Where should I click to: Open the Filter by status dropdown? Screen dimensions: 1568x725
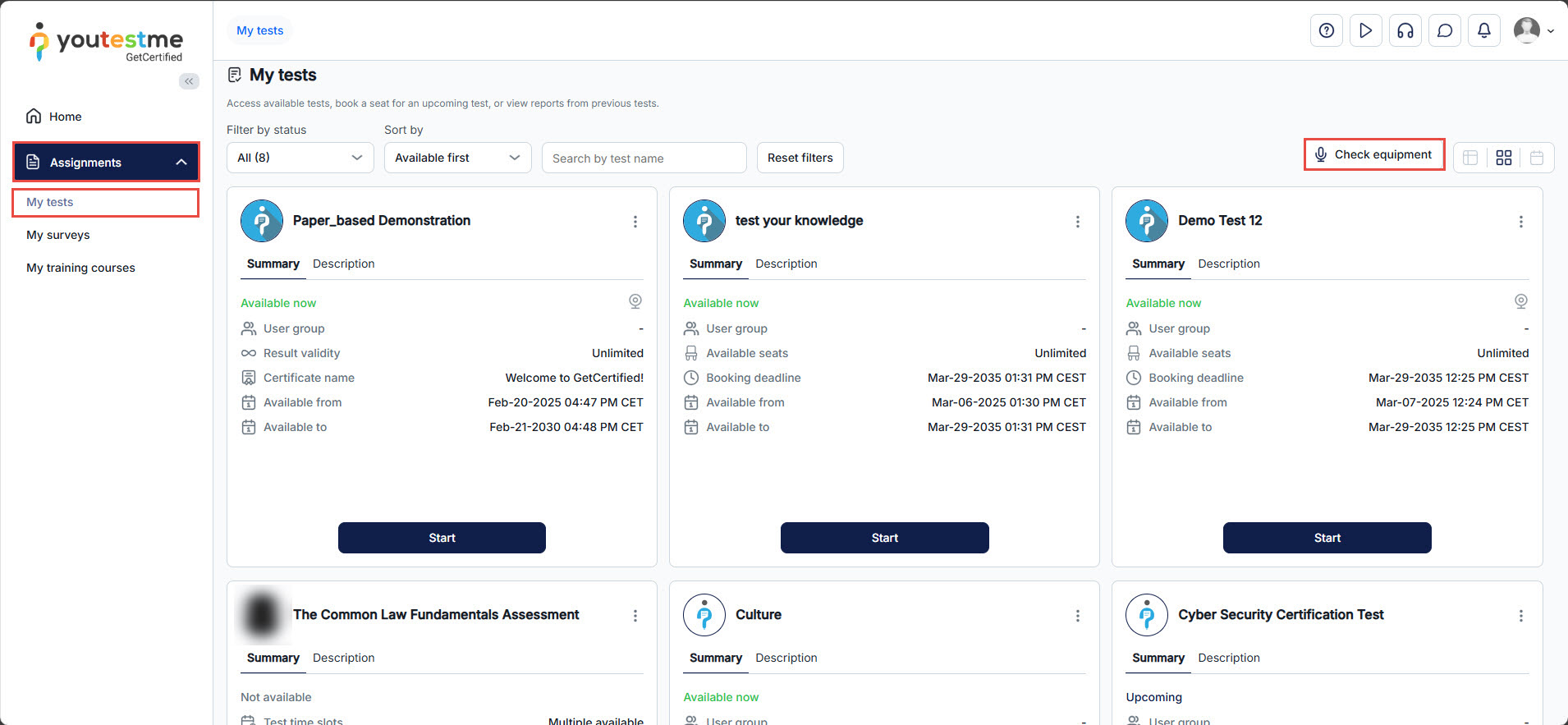[x=300, y=158]
